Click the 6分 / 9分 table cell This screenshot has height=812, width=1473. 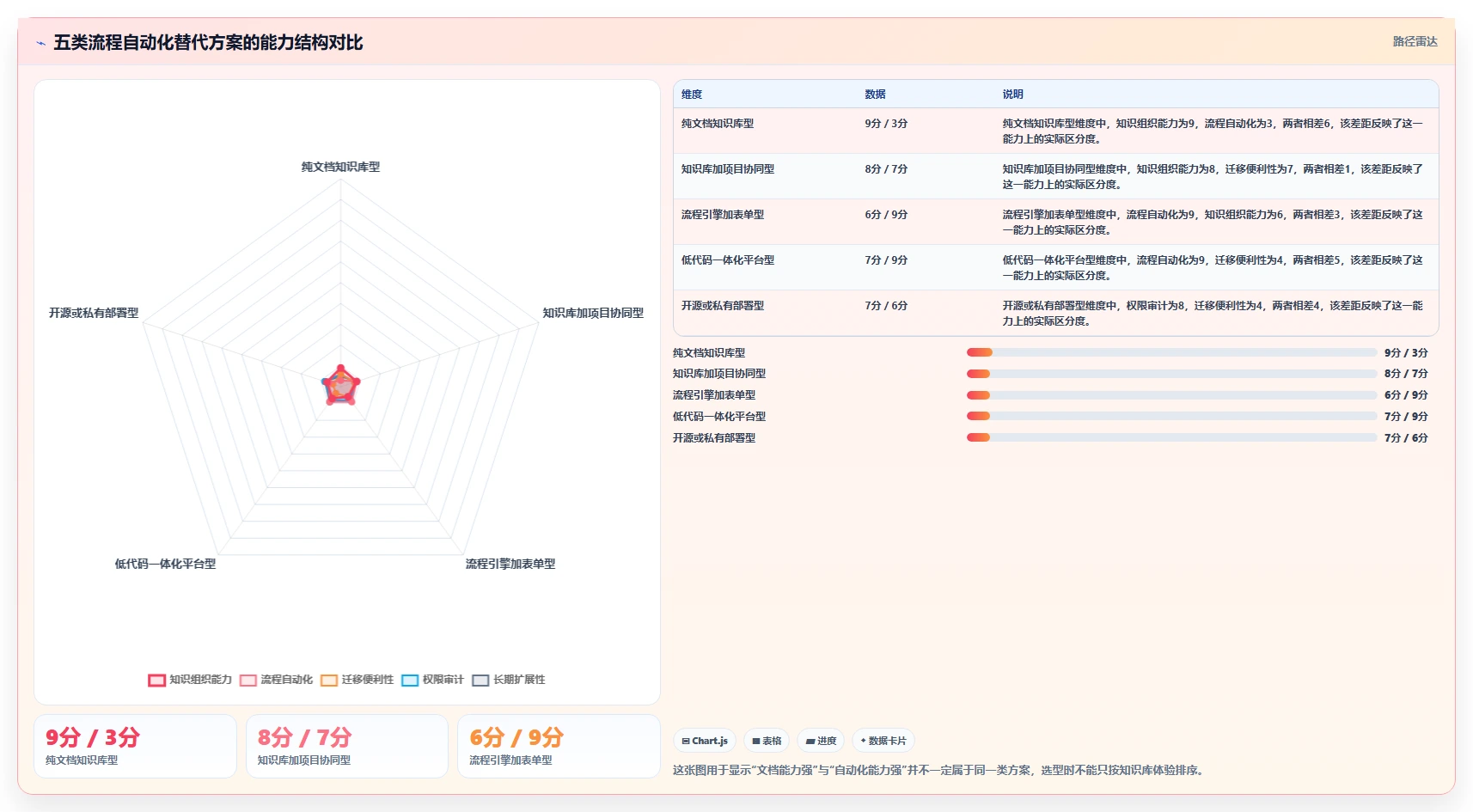click(886, 215)
